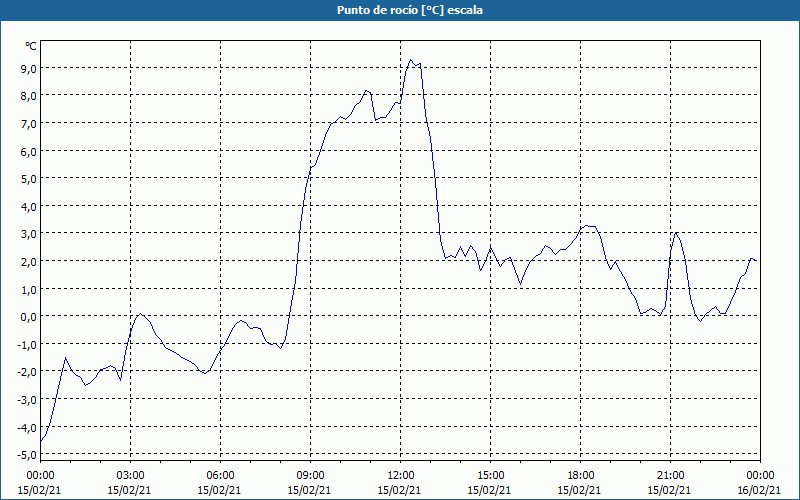Screen dimensions: 800x500
Task: Select the 8,0 y-axis tick label
Action: 28,95
